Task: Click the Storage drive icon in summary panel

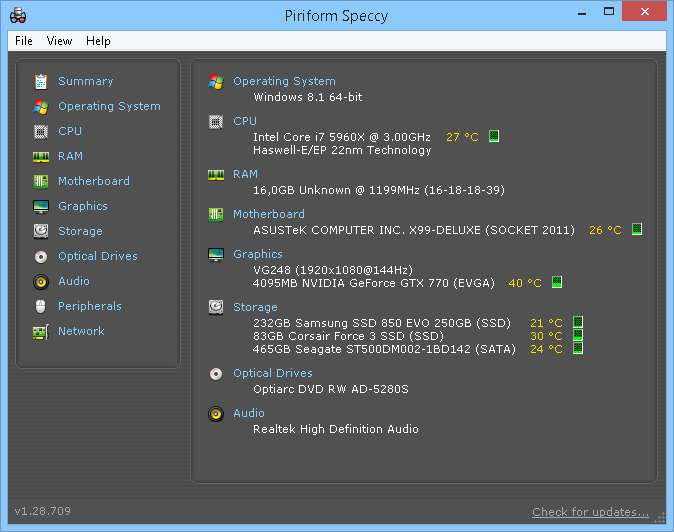Action: coord(216,307)
